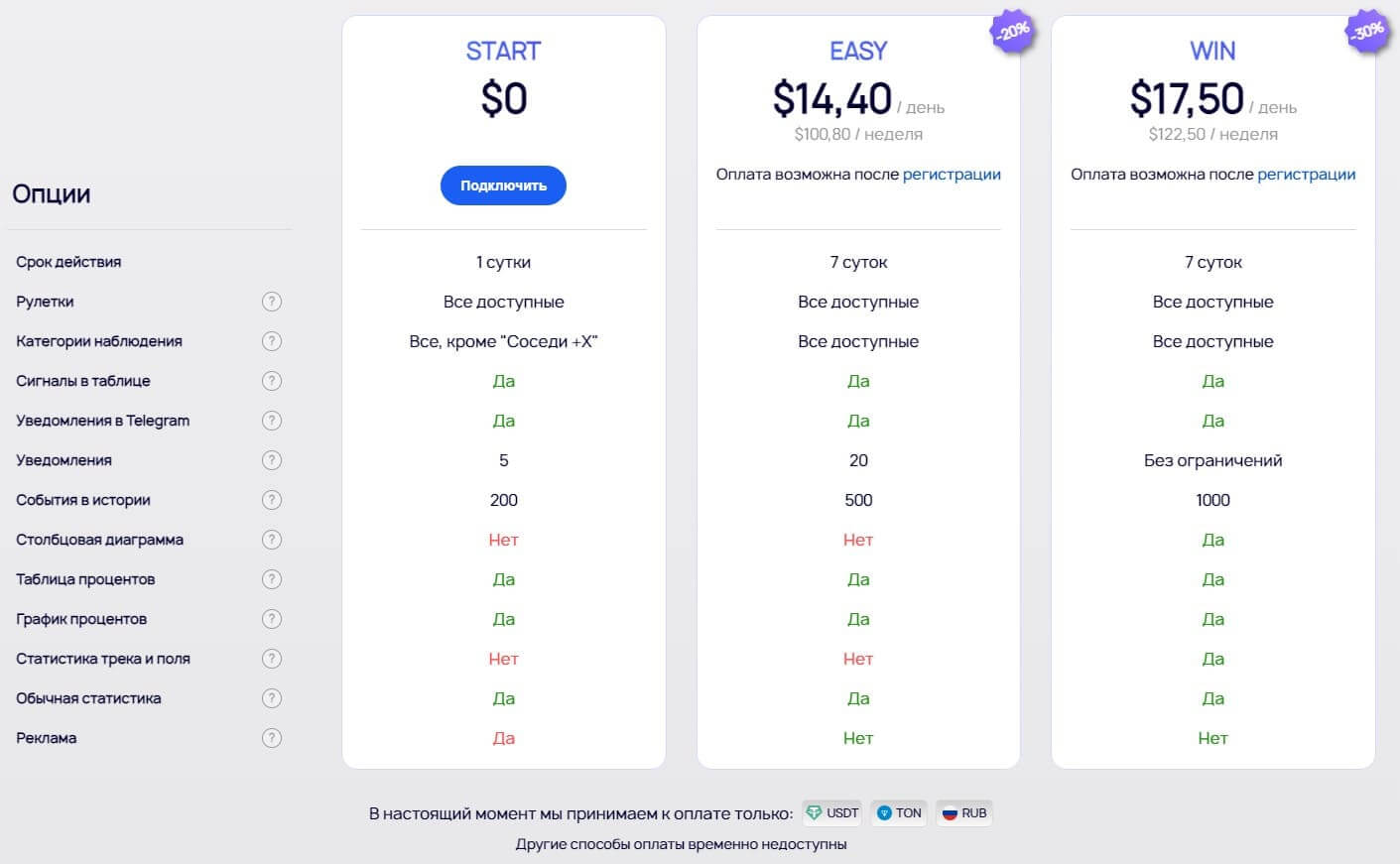This screenshot has height=864, width=1400.
Task: Click the -30% discount badge on WIN
Action: [x=1367, y=32]
